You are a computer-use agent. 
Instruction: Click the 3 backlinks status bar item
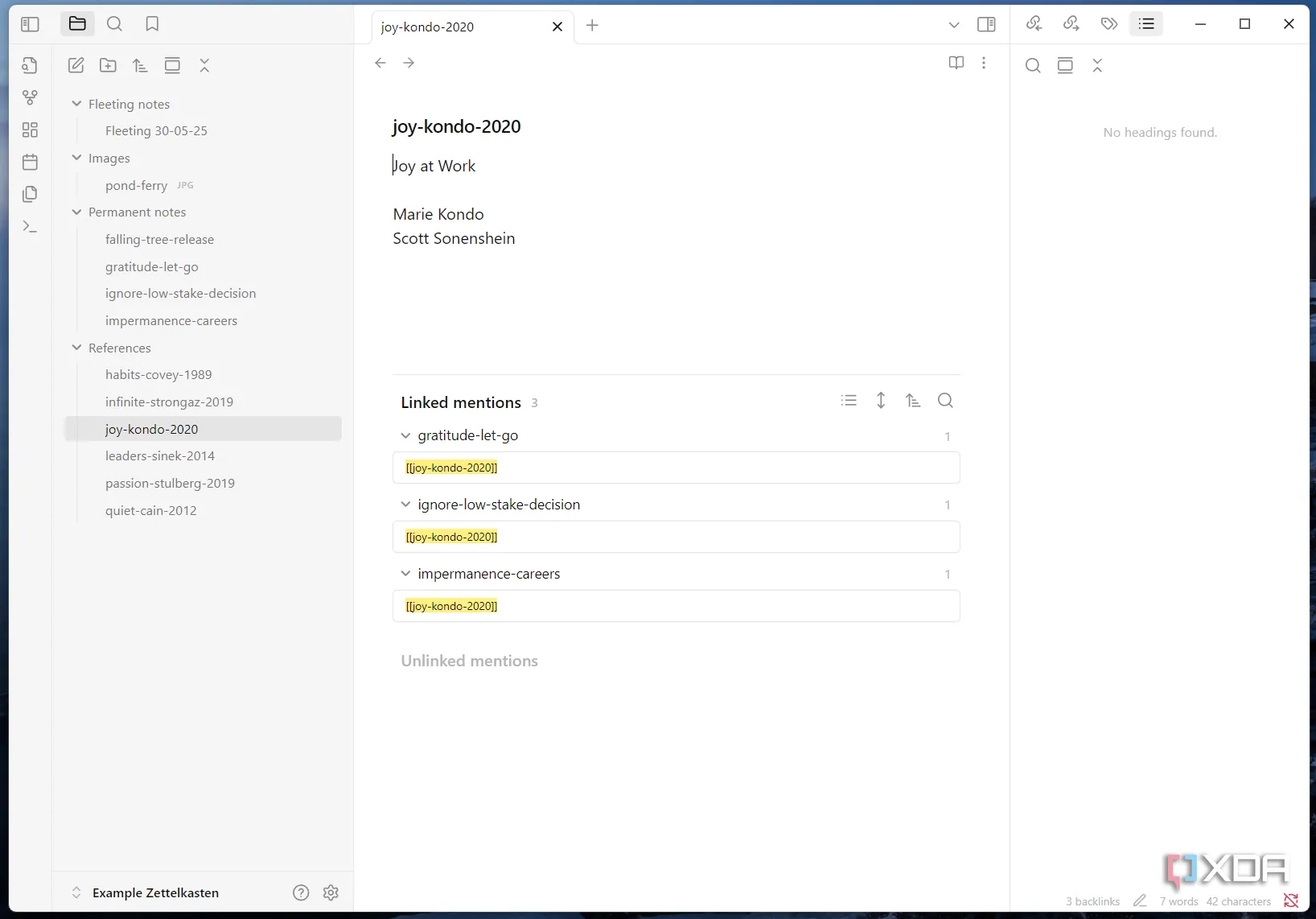[x=1092, y=901]
